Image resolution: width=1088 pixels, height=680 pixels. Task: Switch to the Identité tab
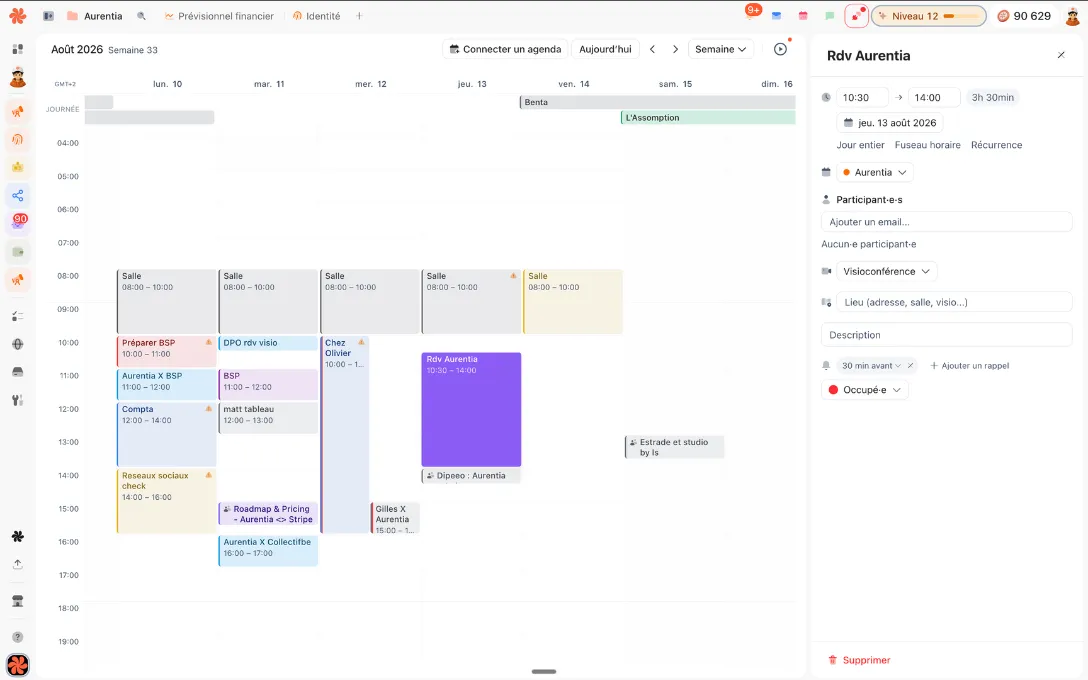[x=317, y=16]
